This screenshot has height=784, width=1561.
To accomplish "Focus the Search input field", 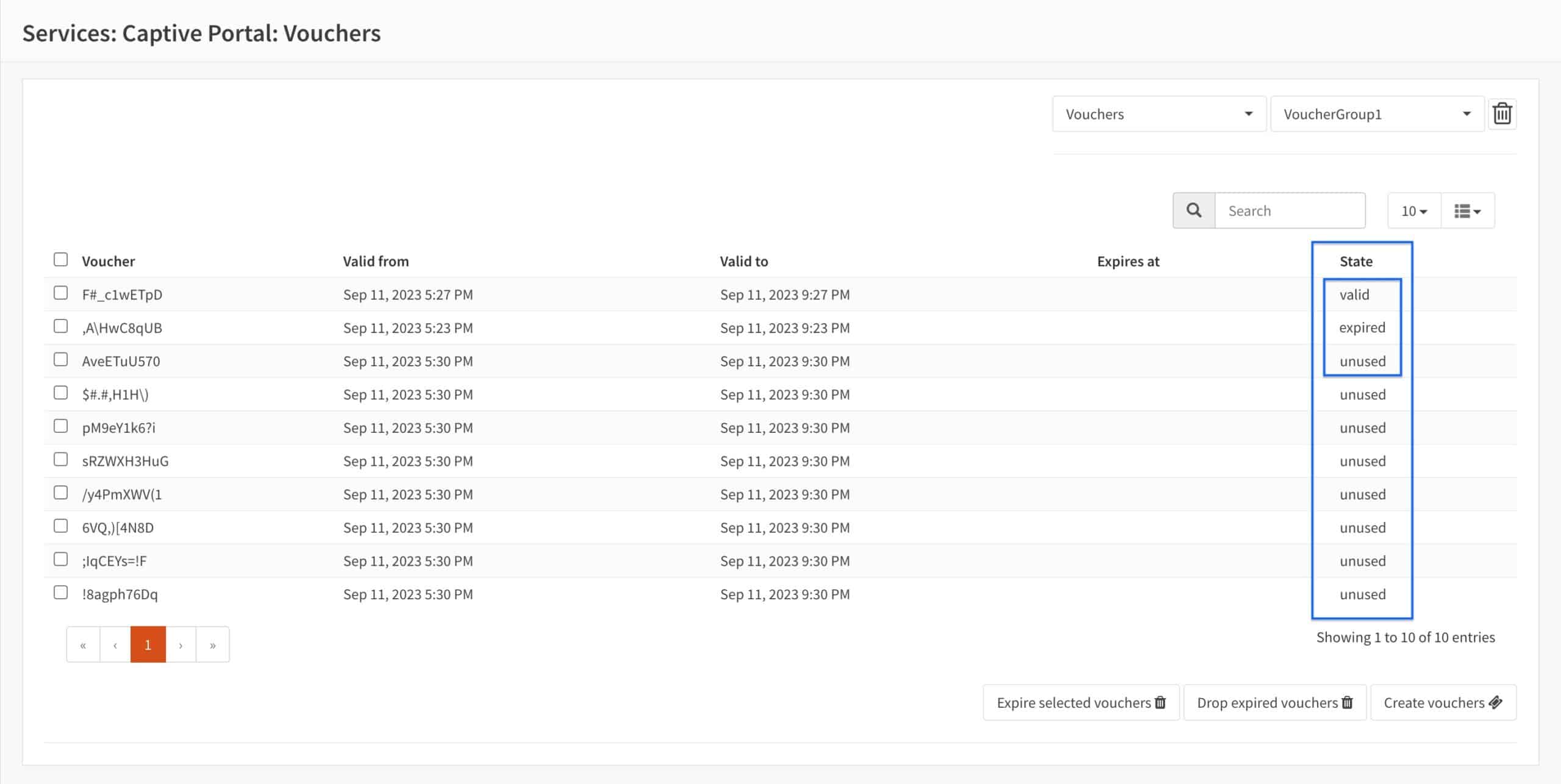I will coord(1290,210).
